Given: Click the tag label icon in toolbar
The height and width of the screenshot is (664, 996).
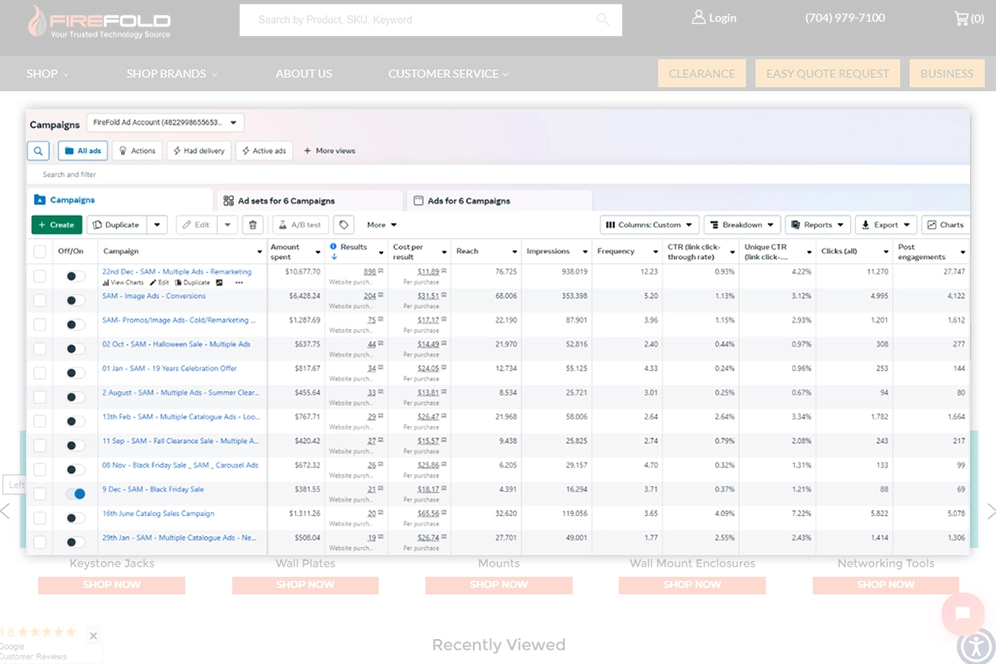Looking at the screenshot, I should [344, 225].
